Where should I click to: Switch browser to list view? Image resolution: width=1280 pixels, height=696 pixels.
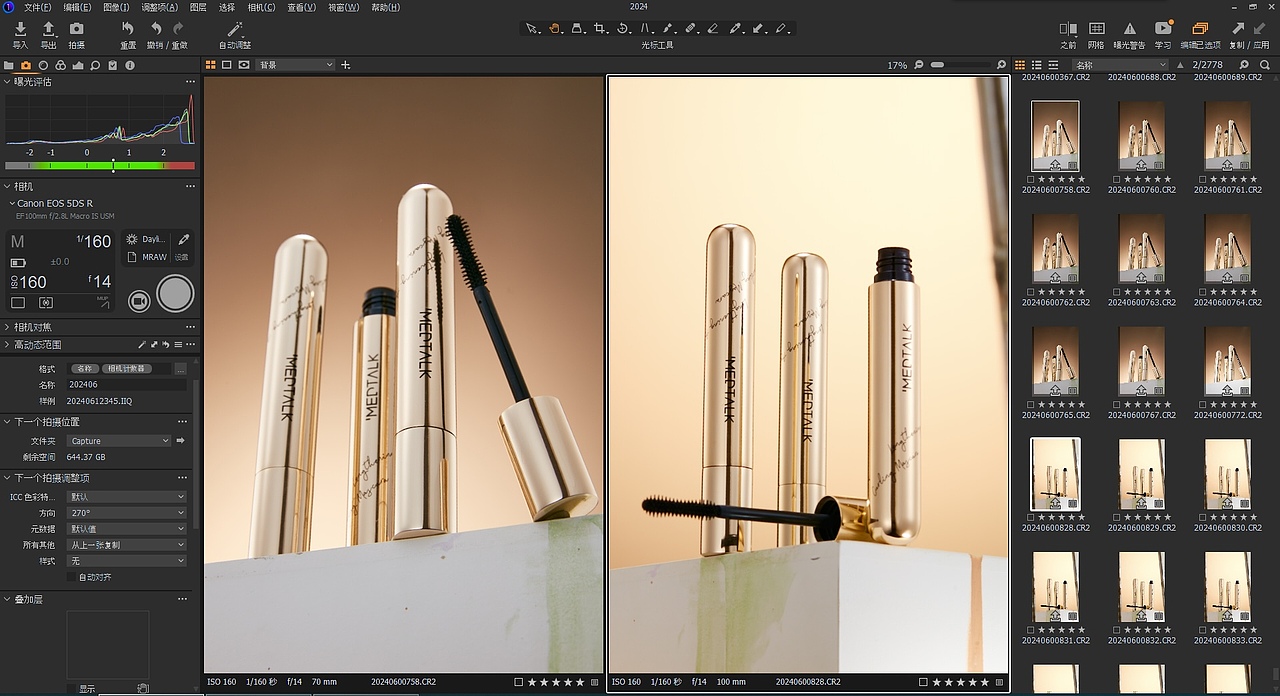pyautogui.click(x=1038, y=65)
